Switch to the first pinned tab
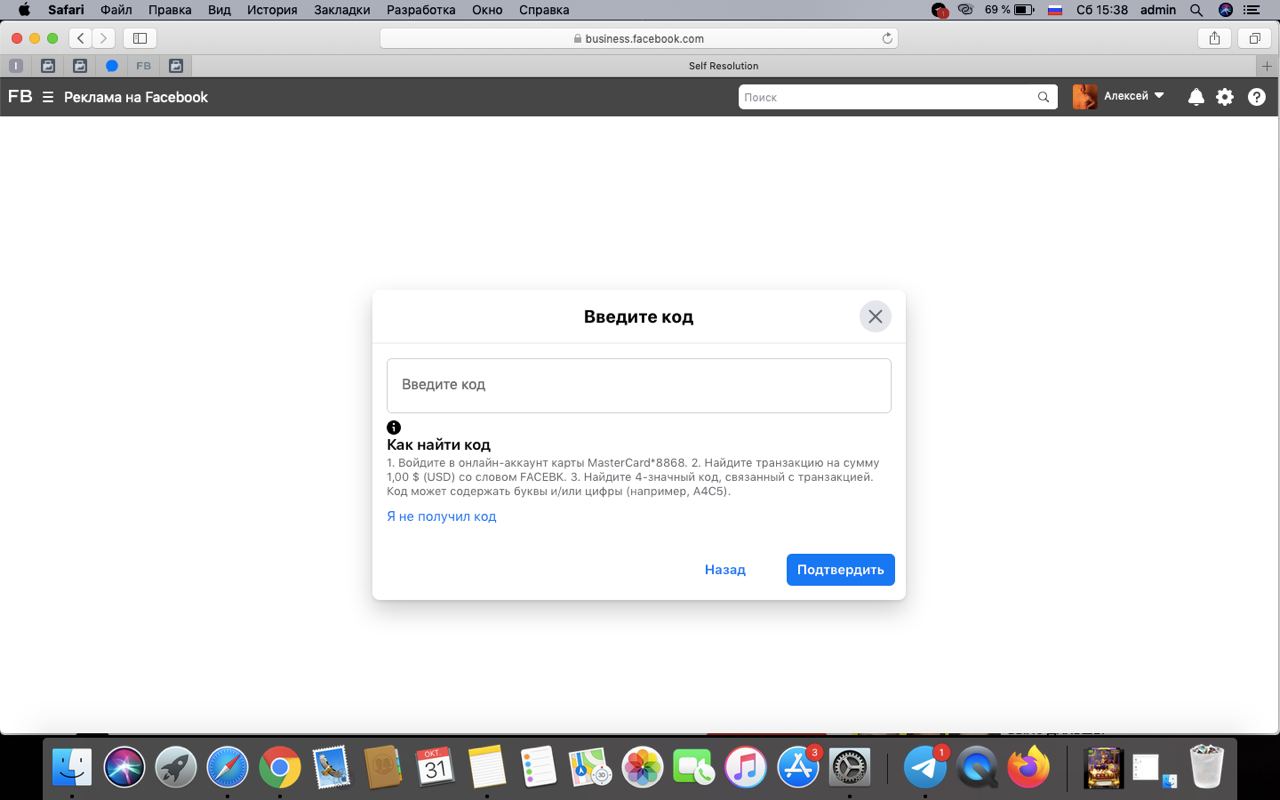The height and width of the screenshot is (800, 1280). (16, 66)
